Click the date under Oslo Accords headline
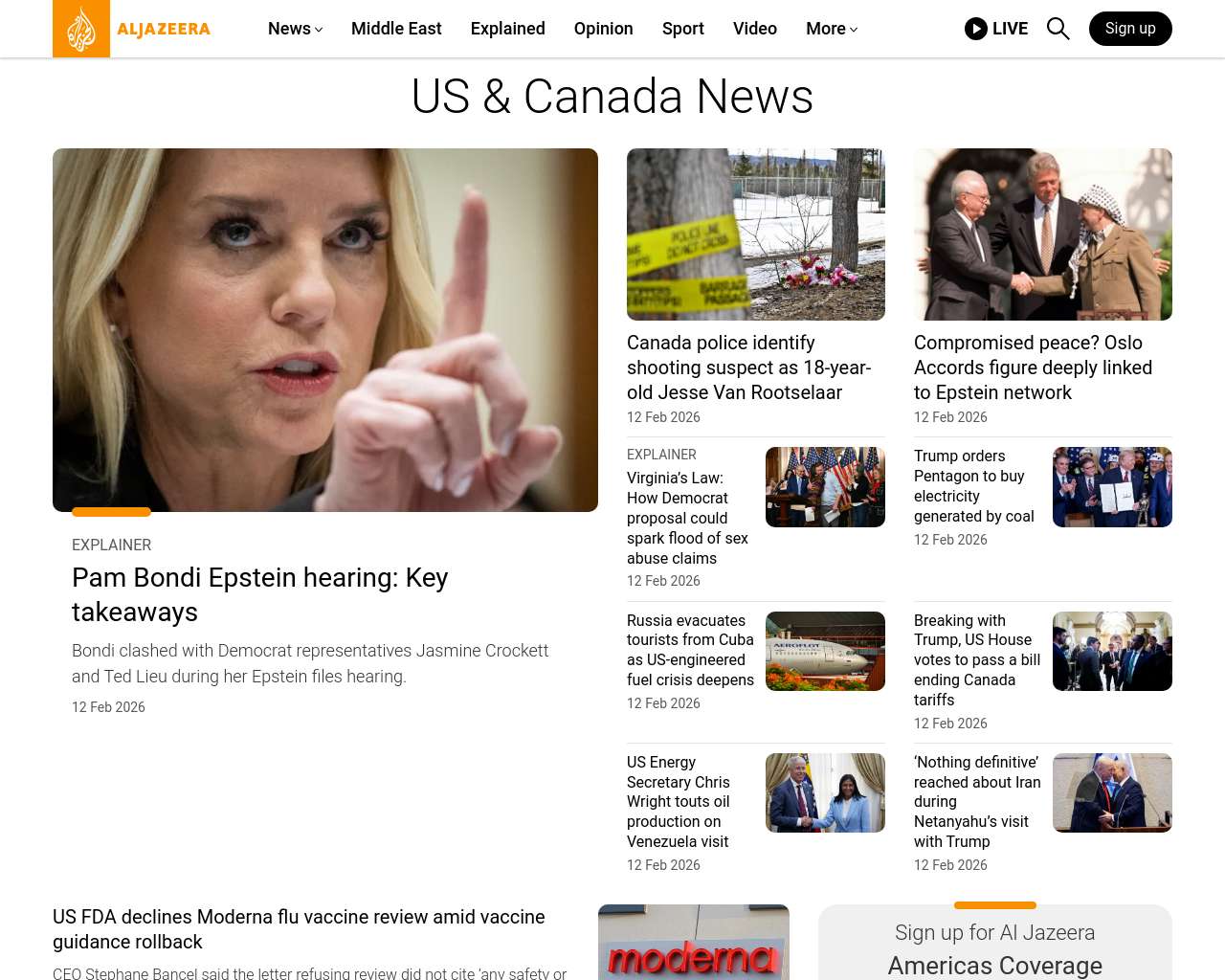1225x980 pixels. pos(950,417)
